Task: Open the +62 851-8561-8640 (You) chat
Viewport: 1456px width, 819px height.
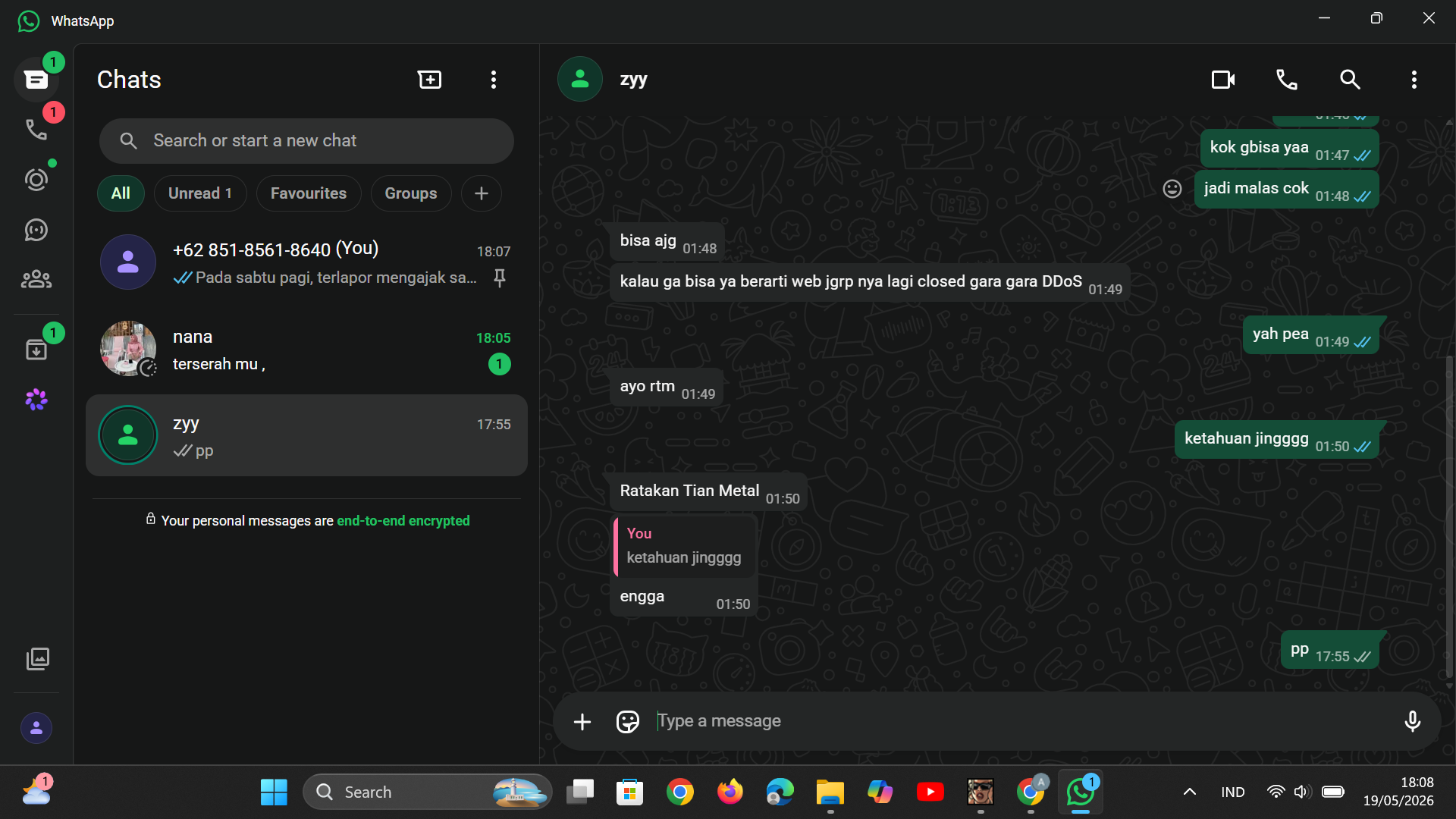Action: 306,262
